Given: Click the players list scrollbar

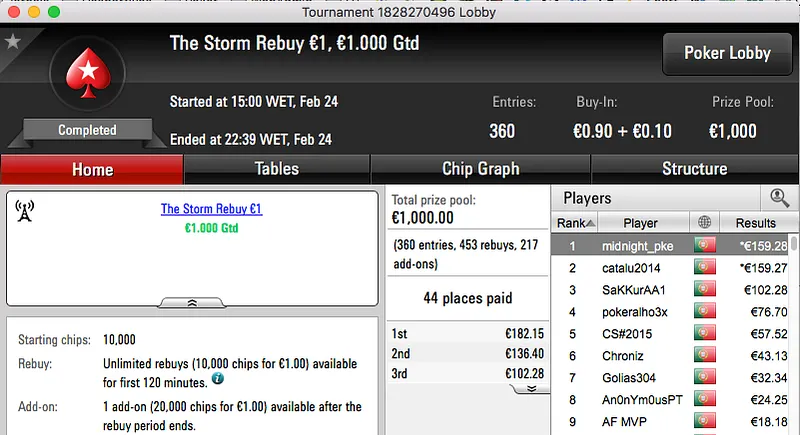Looking at the screenshot, I should point(794,330).
